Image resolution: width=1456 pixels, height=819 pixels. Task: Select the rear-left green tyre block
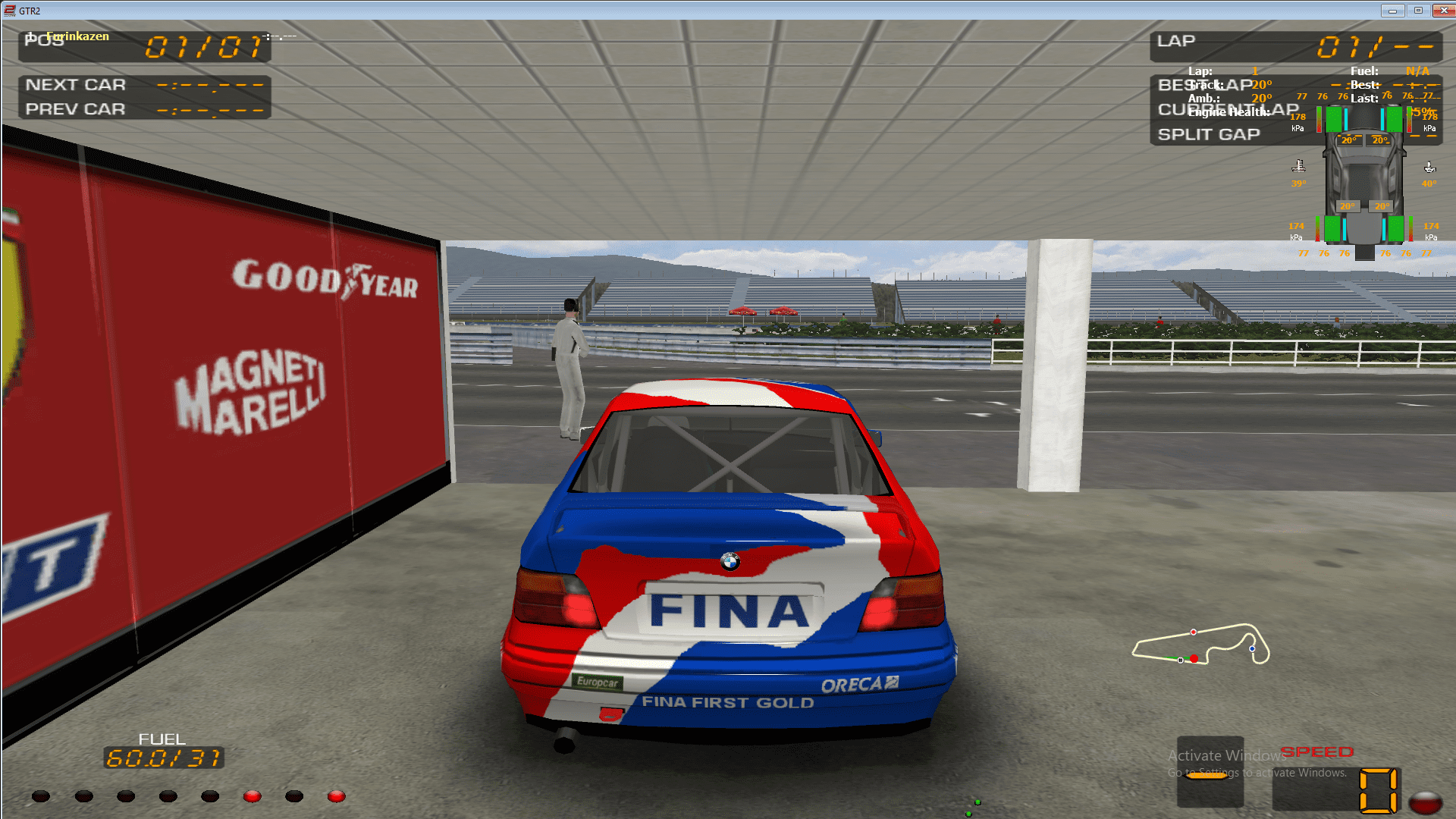tap(1332, 229)
